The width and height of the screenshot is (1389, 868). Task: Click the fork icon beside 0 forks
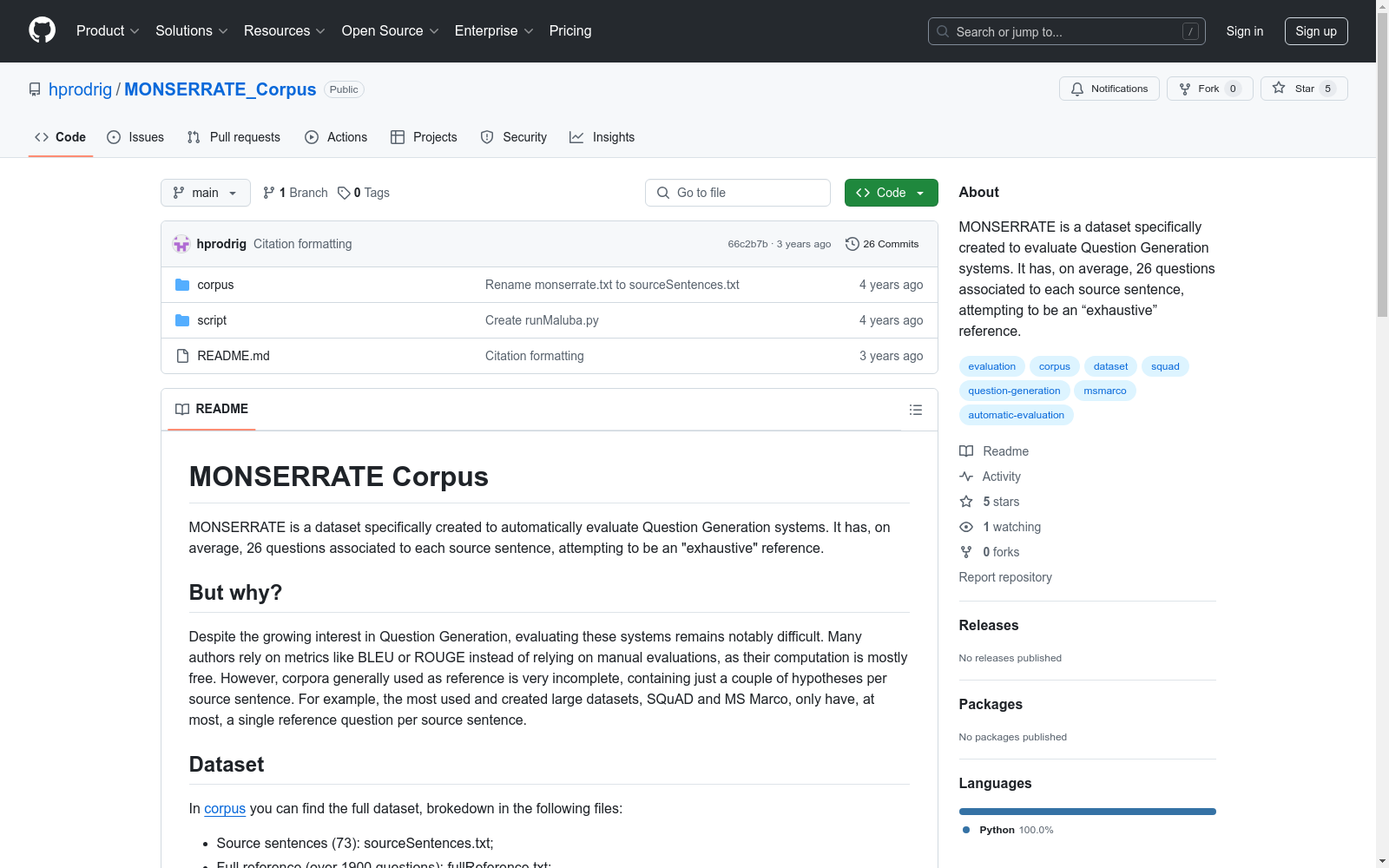pos(966,552)
